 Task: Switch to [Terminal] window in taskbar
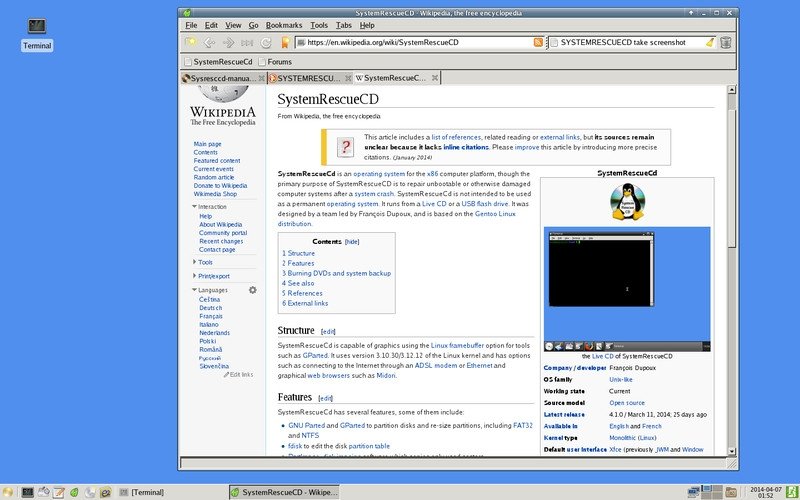(x=171, y=492)
